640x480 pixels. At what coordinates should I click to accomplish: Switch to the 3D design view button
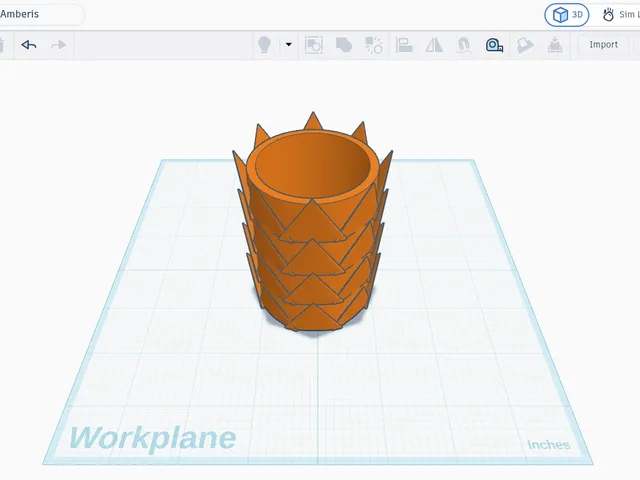(567, 15)
